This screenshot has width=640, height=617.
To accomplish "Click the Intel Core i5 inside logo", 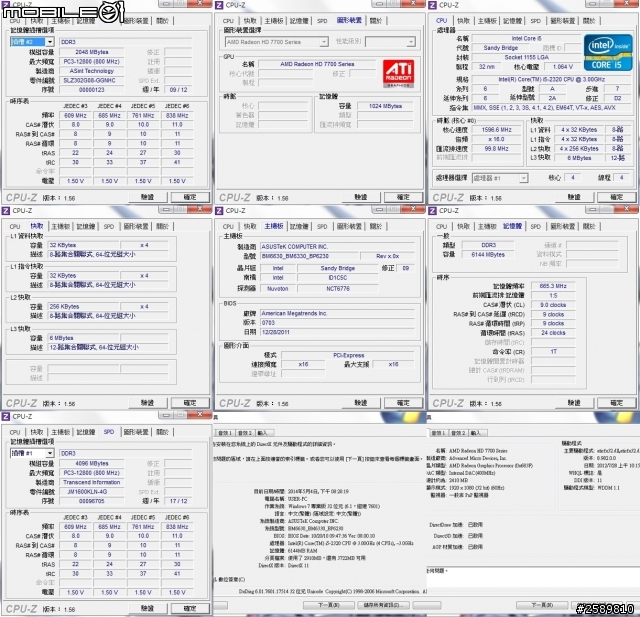I will click(x=608, y=53).
